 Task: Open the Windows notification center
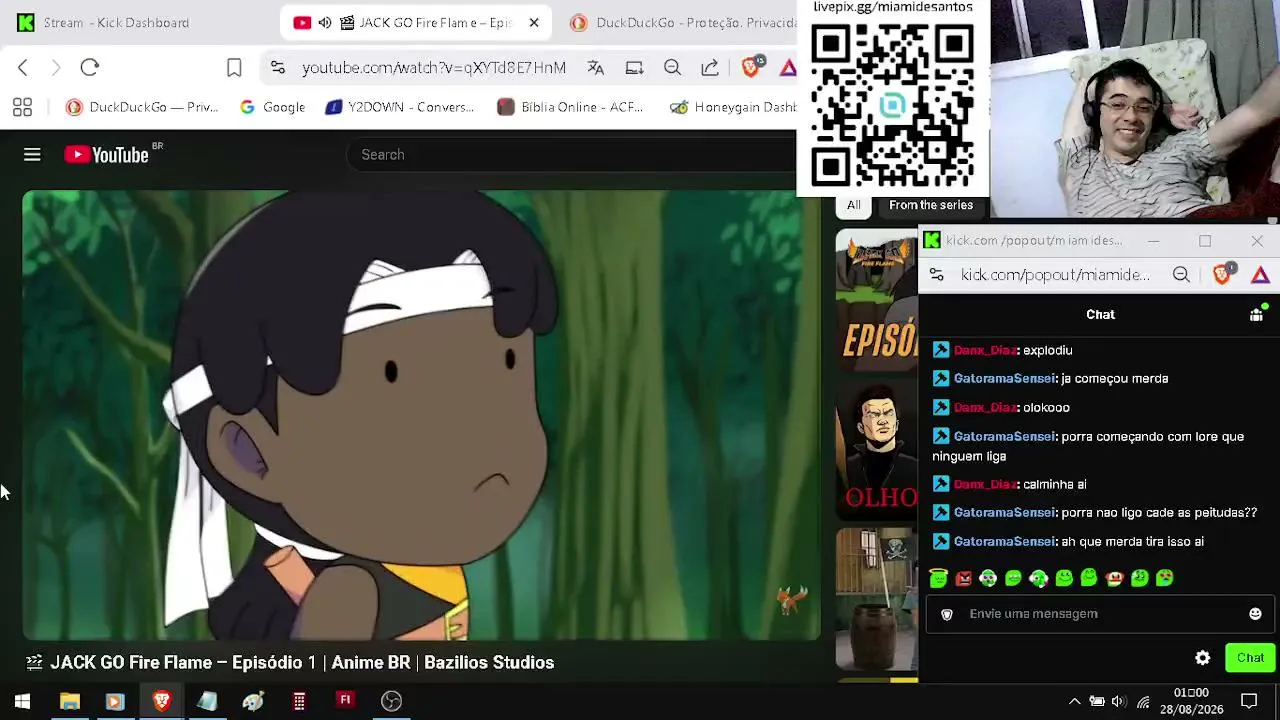click(1249, 701)
